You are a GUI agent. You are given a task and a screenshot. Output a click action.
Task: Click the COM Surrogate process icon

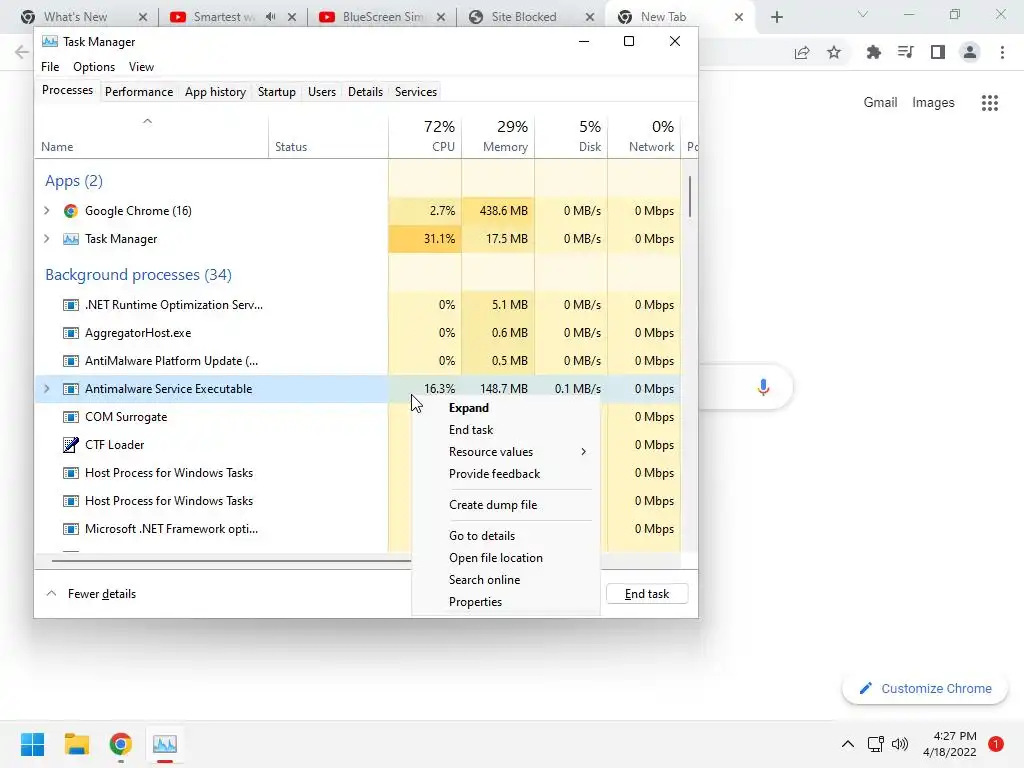click(x=71, y=417)
